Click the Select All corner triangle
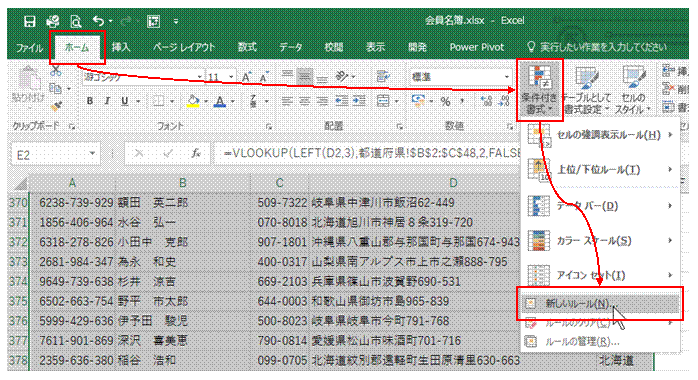The image size is (698, 380). pos(20,183)
